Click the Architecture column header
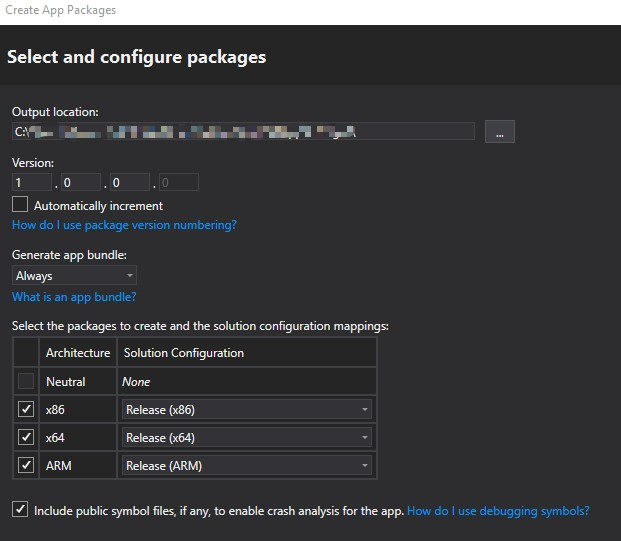The width and height of the screenshot is (621, 541). [x=78, y=353]
